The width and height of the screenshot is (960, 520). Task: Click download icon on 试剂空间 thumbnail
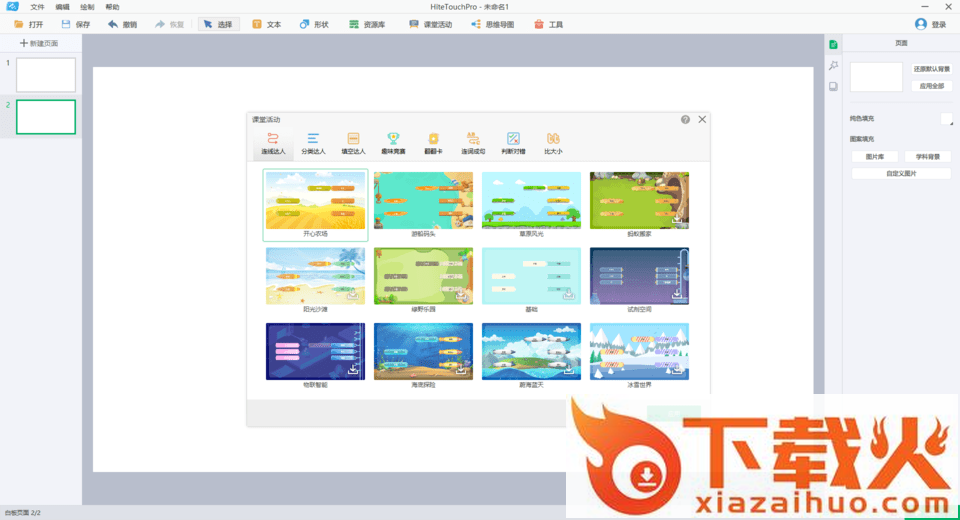point(677,295)
